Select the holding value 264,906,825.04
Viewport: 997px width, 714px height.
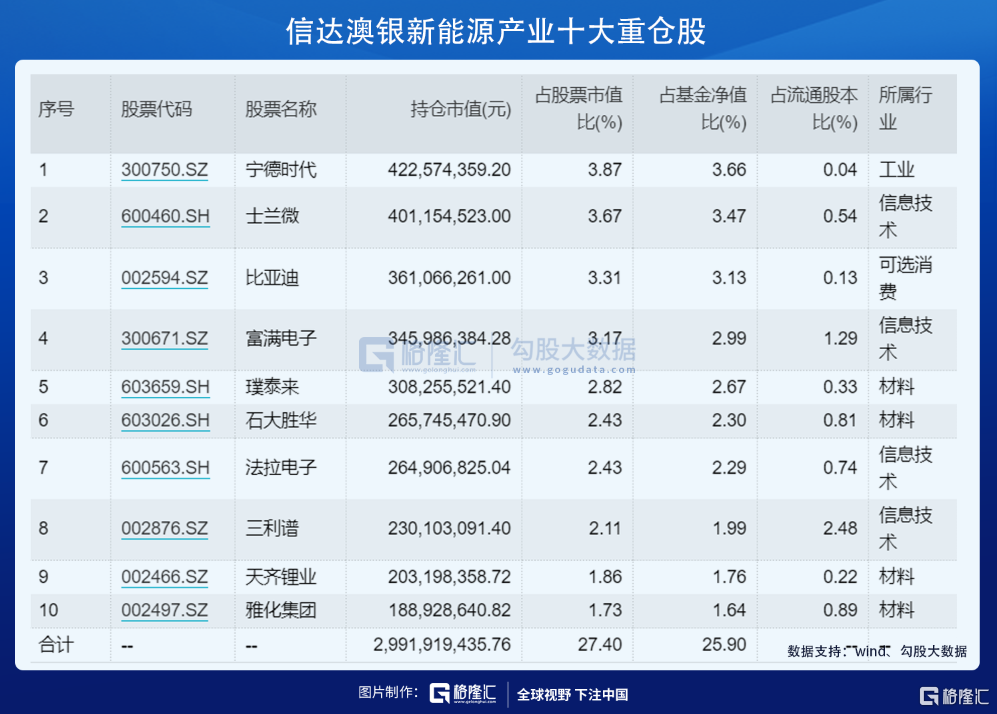(450, 468)
